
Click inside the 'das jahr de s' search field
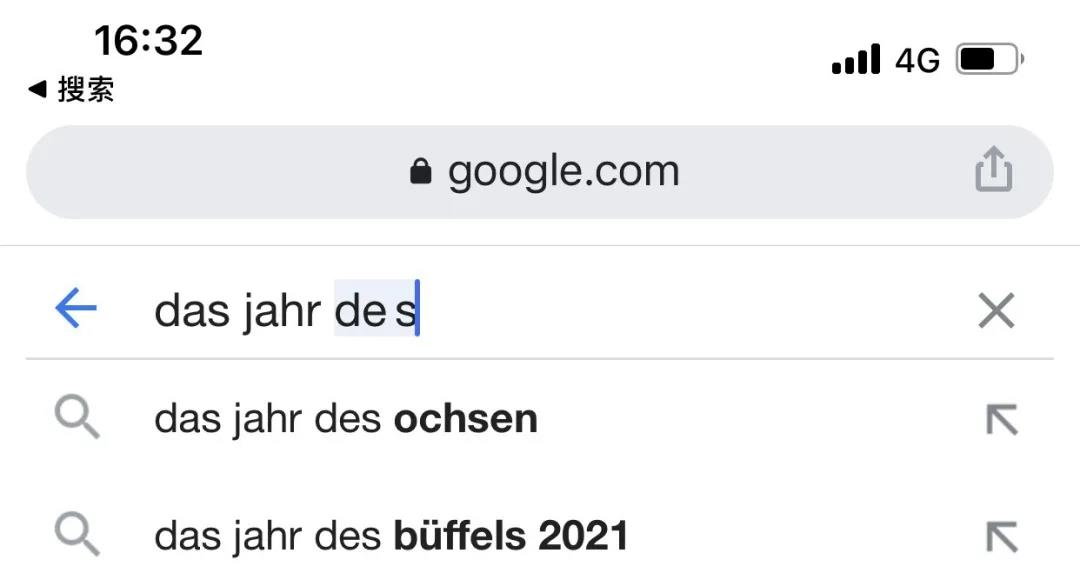(x=551, y=310)
